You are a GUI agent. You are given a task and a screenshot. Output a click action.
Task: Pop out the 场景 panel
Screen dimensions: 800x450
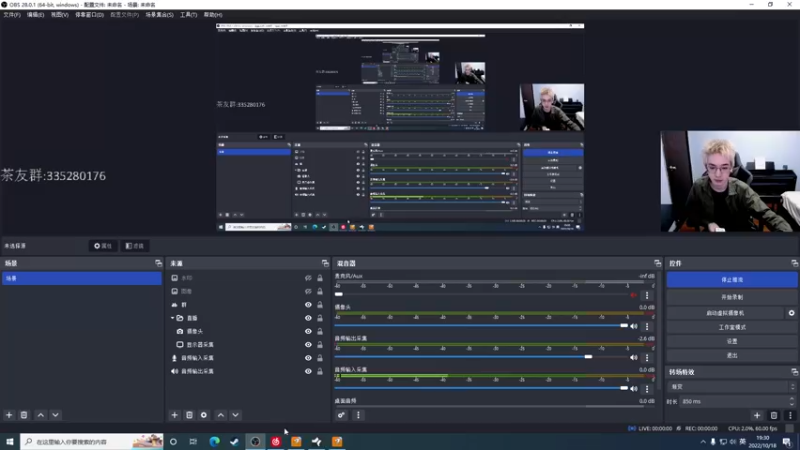point(158,263)
